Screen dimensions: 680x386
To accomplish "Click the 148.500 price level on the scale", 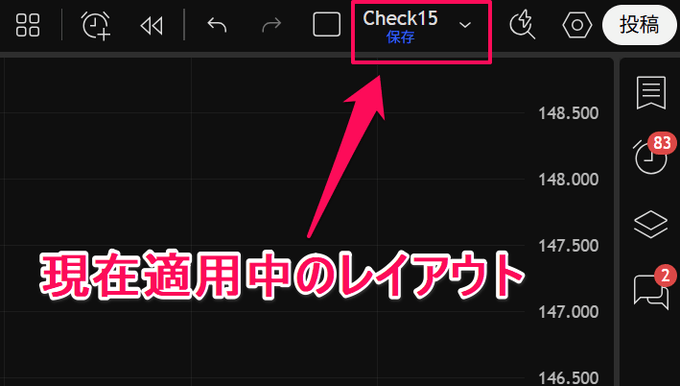I will click(x=568, y=113).
